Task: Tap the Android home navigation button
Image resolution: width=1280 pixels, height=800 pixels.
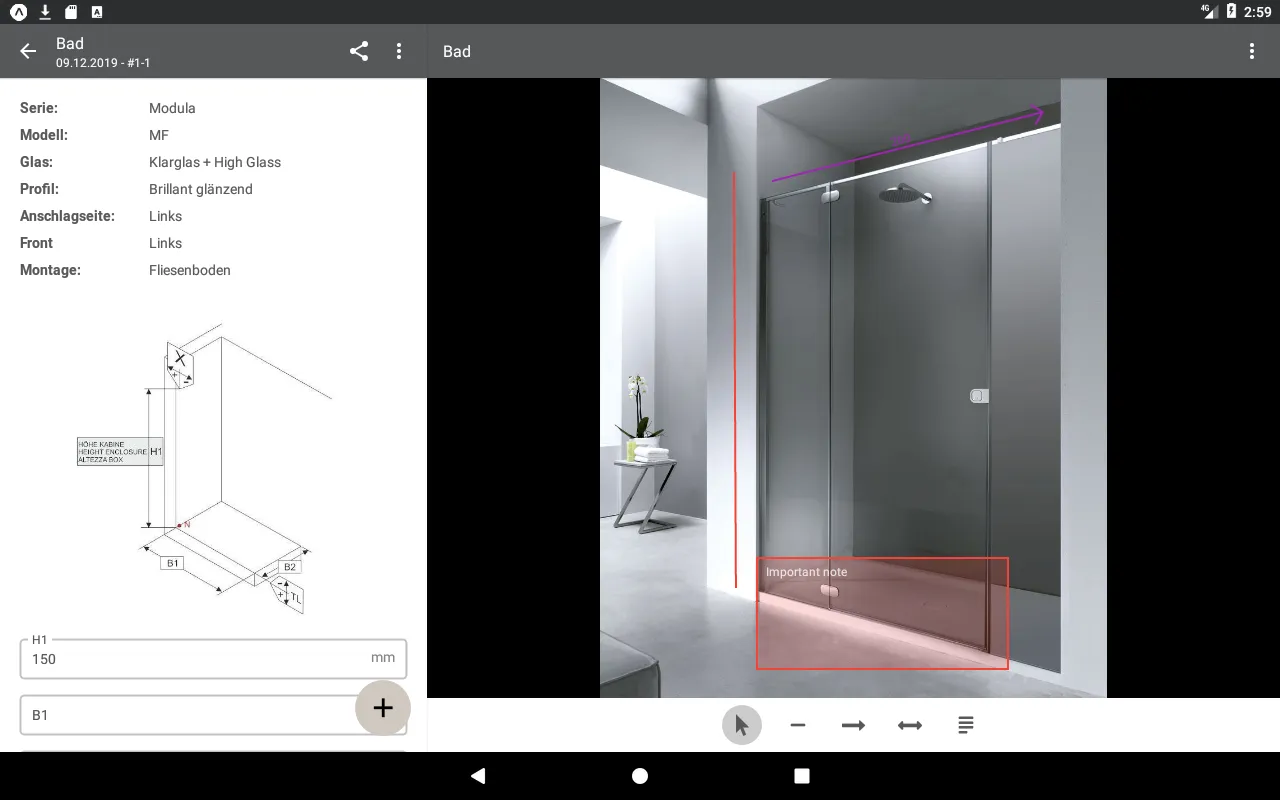Action: point(640,776)
